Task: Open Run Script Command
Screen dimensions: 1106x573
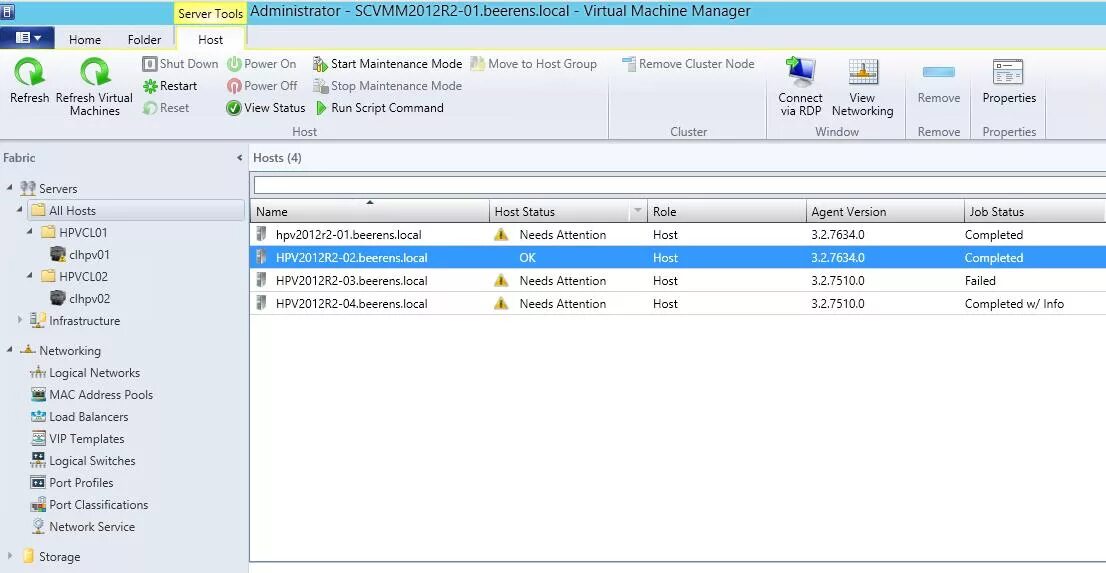Action: (x=379, y=108)
